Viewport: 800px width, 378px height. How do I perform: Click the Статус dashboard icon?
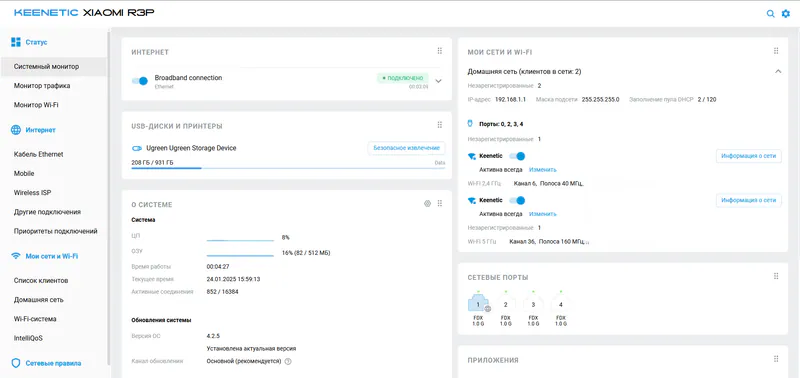16,42
